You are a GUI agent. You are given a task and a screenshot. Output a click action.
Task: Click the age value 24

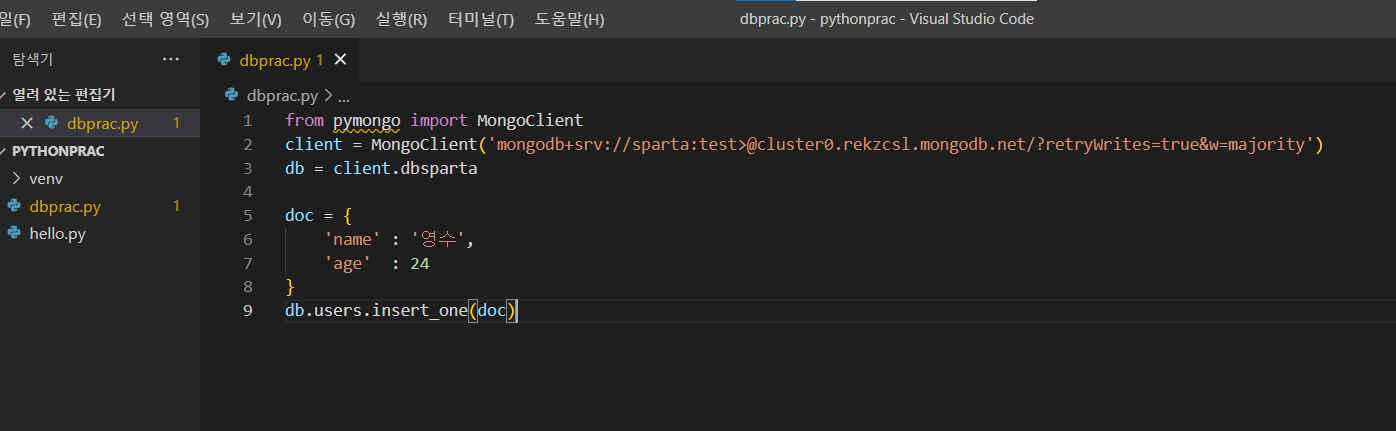coord(420,264)
